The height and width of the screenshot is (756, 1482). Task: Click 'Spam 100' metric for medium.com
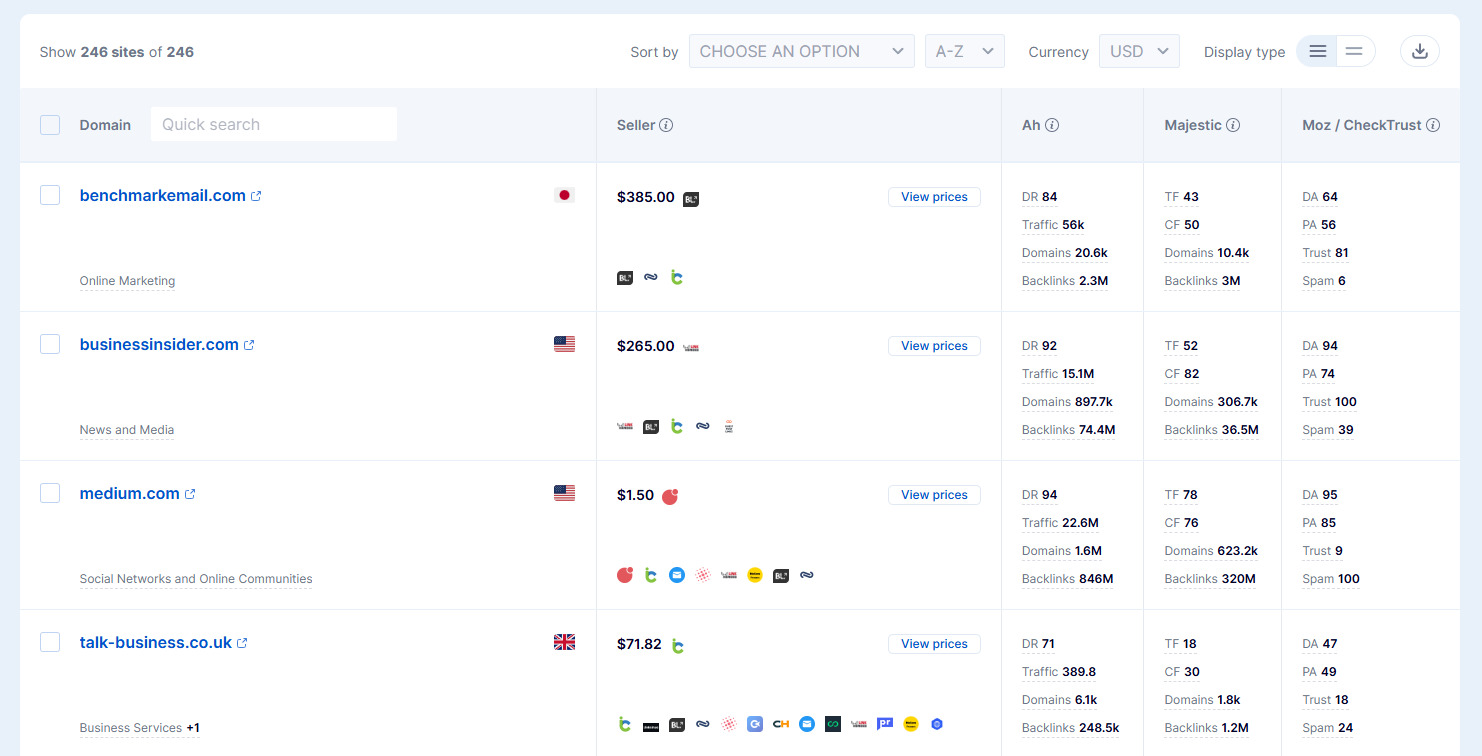1331,579
